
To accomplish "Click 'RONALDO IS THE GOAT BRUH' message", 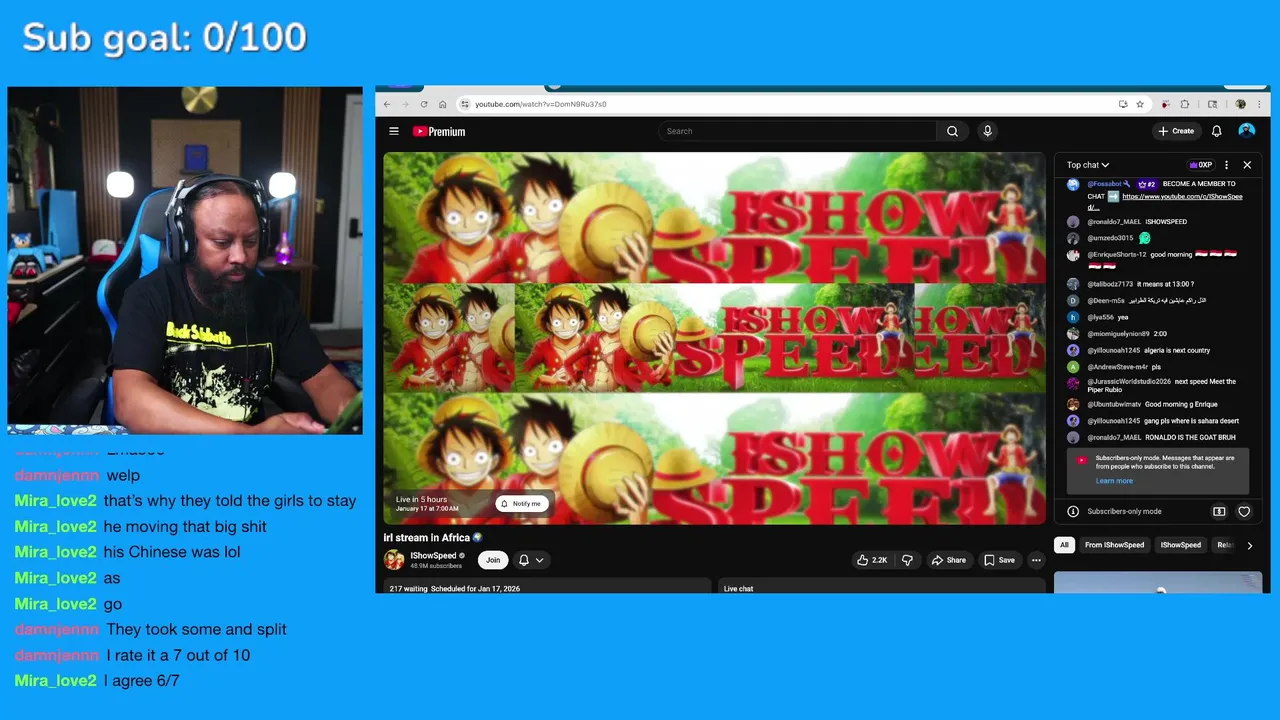I will click(1190, 437).
